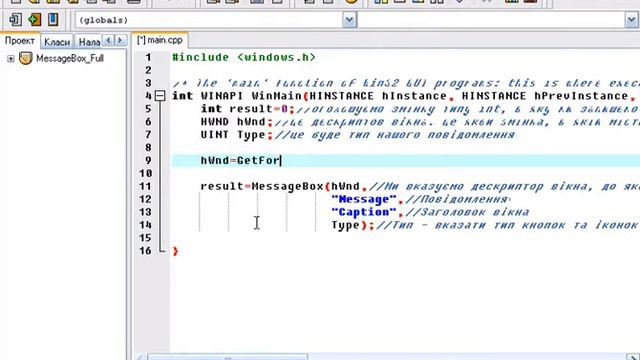Viewport: 640px width, 360px height.
Task: Click the horizontal scrollbar's right arrow
Action: pyautogui.click(x=633, y=357)
